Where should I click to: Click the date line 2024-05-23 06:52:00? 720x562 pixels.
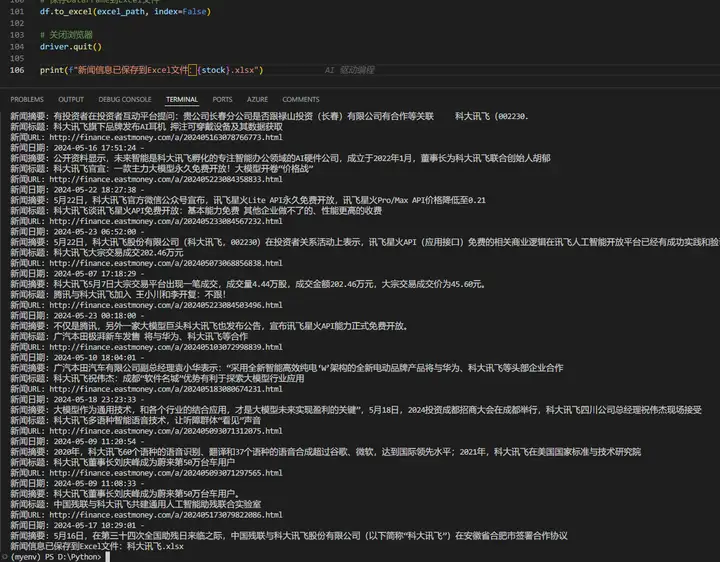coord(77,232)
